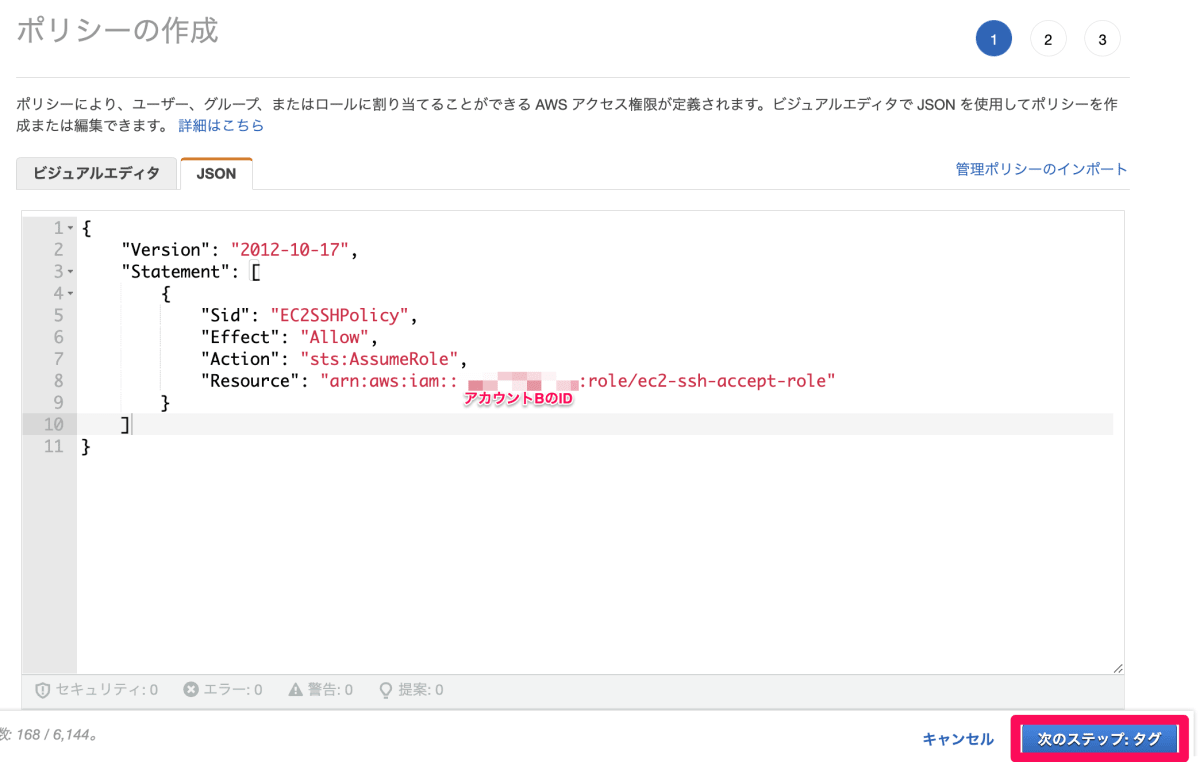The width and height of the screenshot is (1200, 762).
Task: Click the "Action" key text
Action: click(240, 359)
